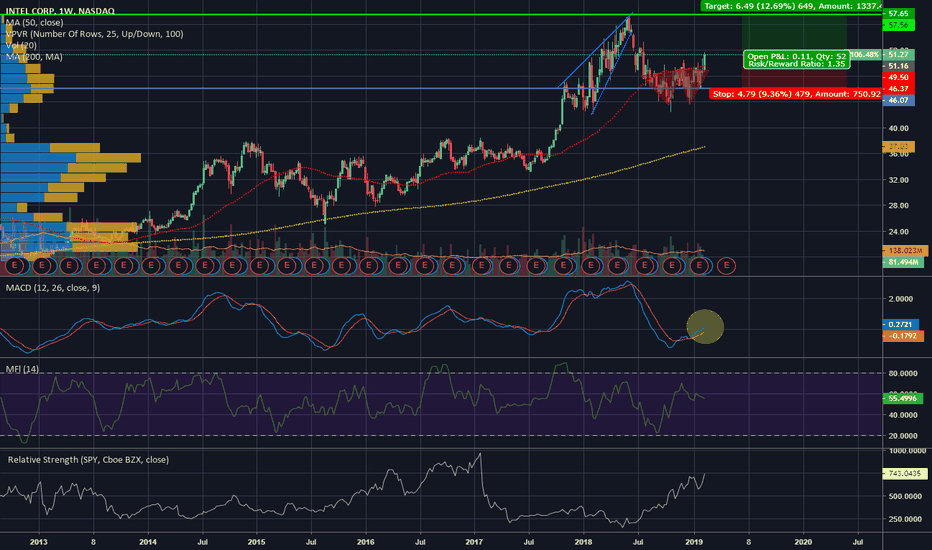Select the MFI (14) pane label
Viewport: 932px width, 550px height.
coord(22,369)
